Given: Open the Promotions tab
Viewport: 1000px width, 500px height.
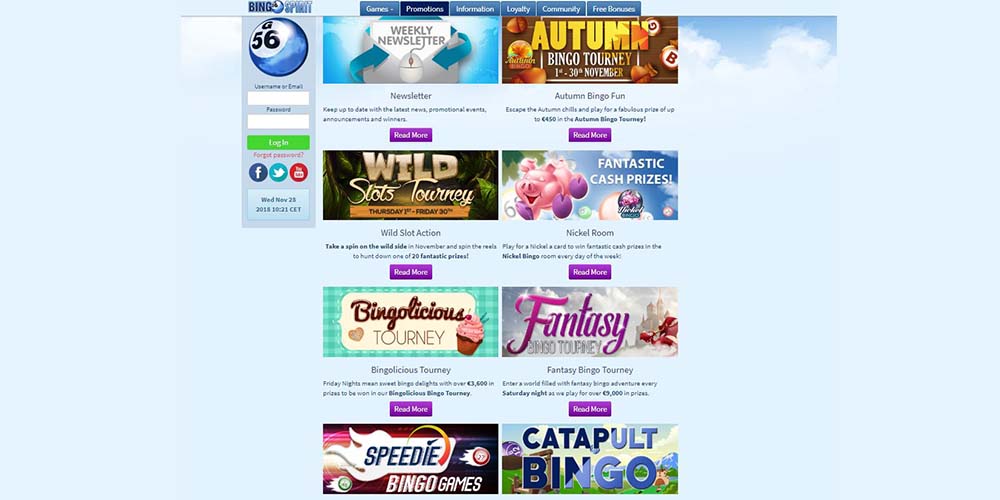Looking at the screenshot, I should point(425,9).
